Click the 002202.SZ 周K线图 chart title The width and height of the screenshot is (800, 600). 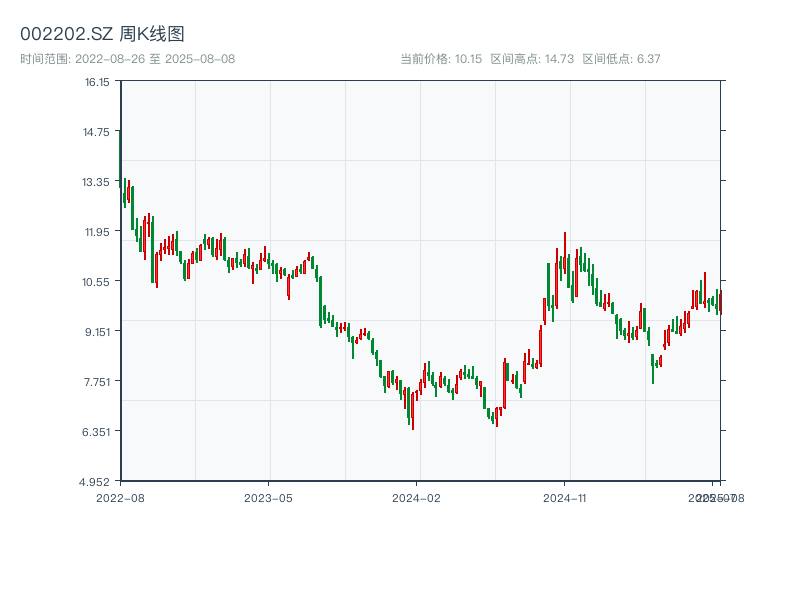[102, 35]
